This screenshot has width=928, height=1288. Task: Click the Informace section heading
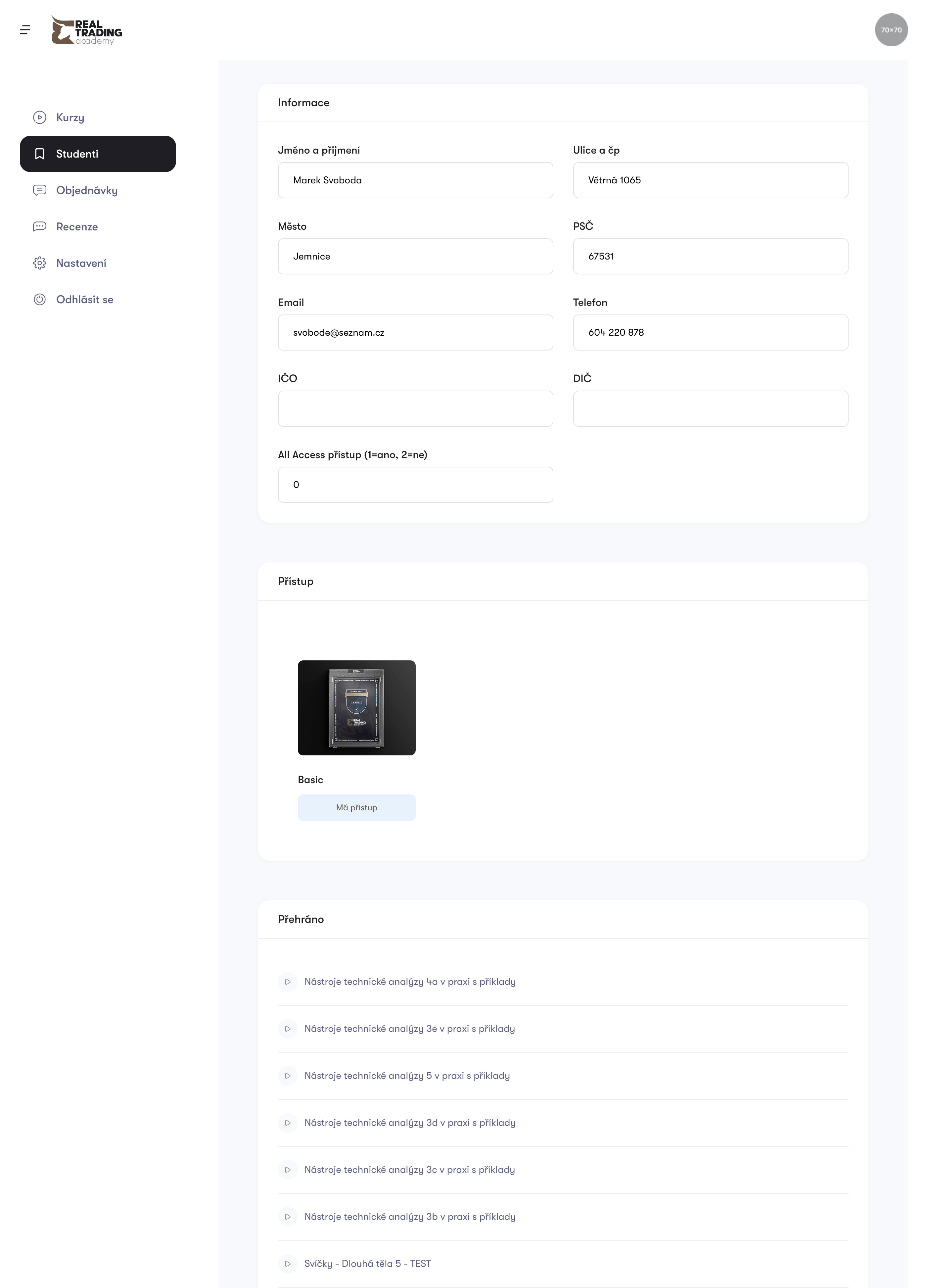pos(304,103)
